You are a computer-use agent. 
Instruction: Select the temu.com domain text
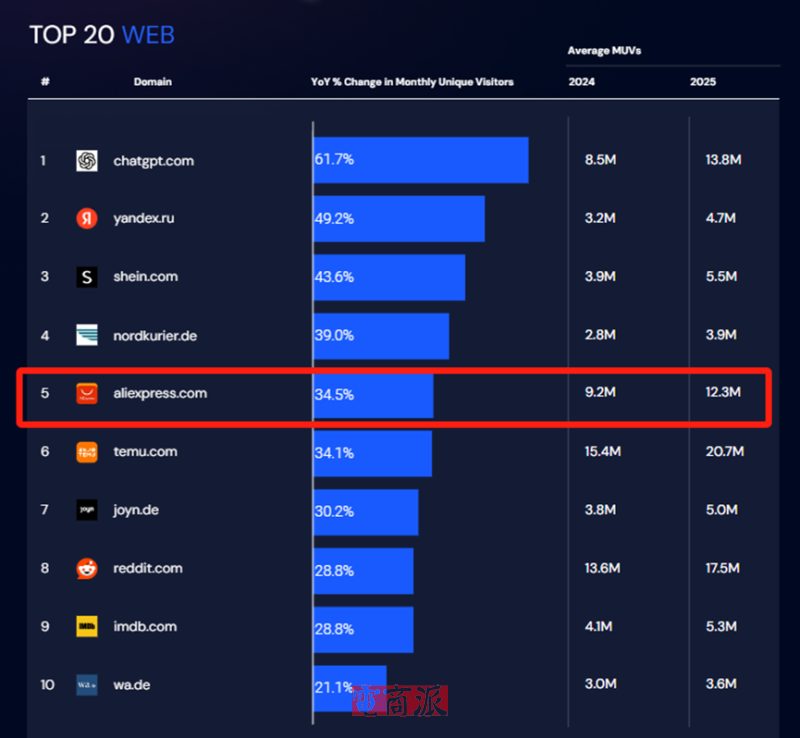[x=145, y=452]
